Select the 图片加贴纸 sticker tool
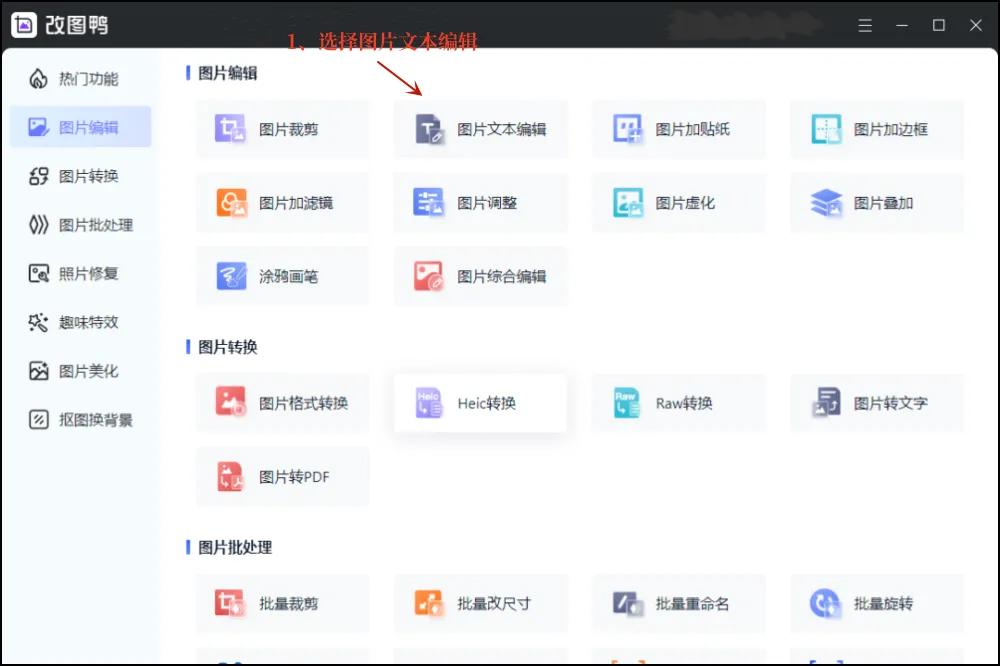The height and width of the screenshot is (666, 1000). 678,128
